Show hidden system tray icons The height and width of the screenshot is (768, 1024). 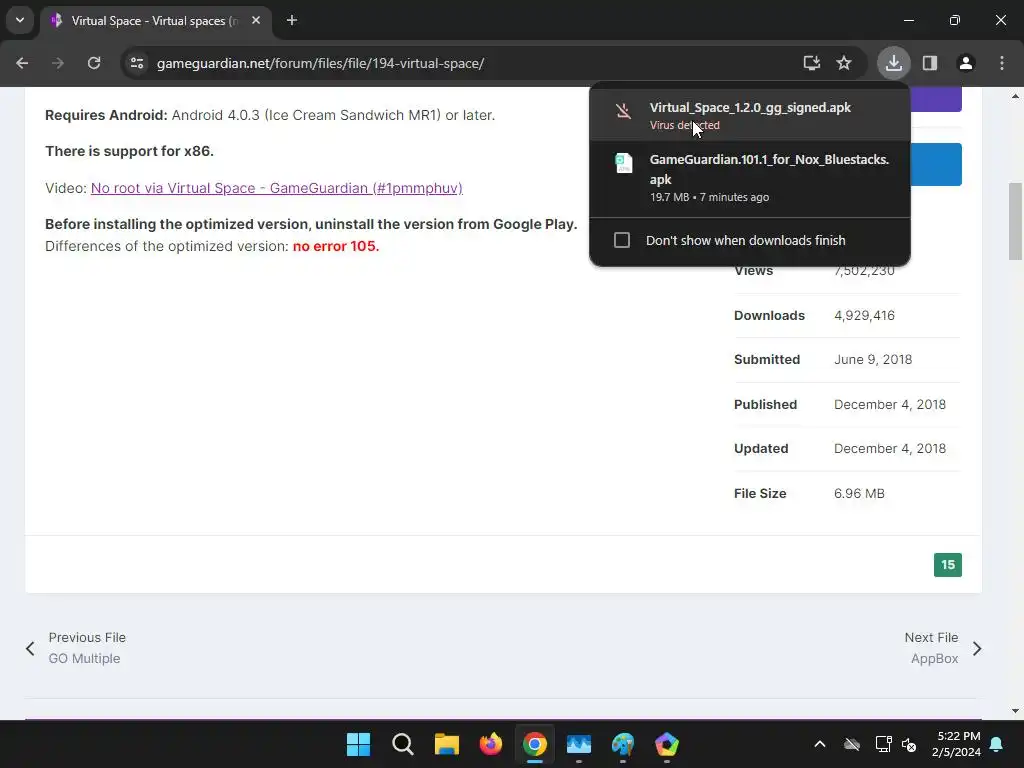(x=820, y=744)
